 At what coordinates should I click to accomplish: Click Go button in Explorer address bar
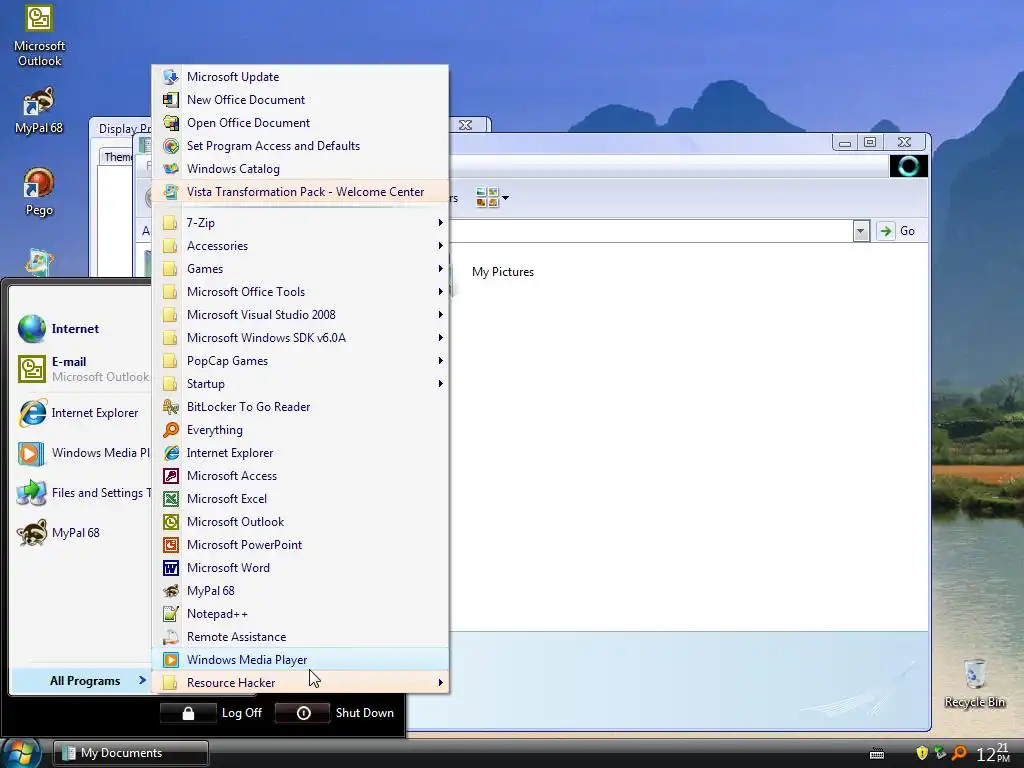pyautogui.click(x=897, y=231)
